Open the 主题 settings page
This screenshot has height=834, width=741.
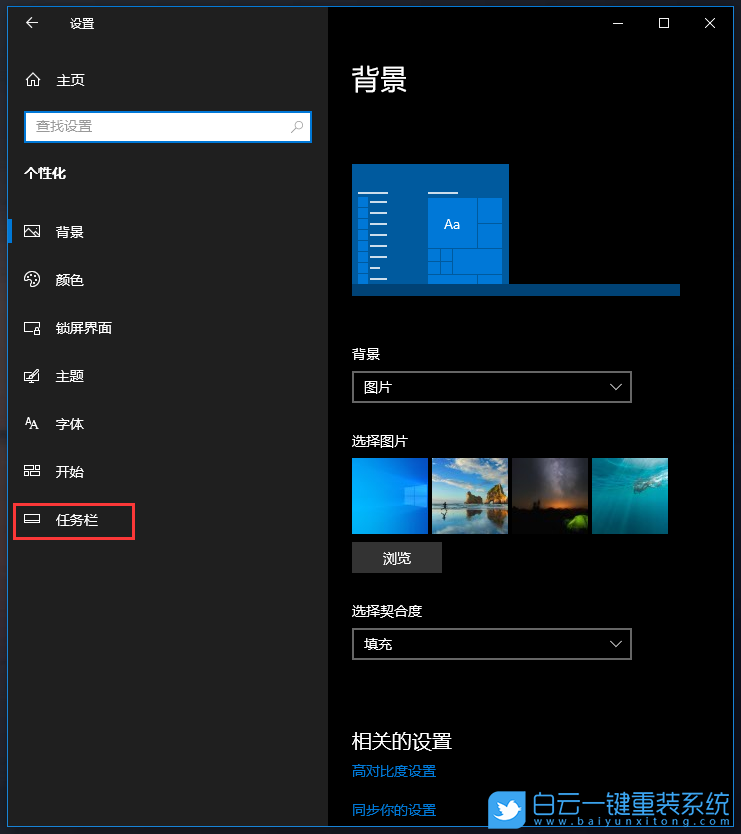click(x=168, y=376)
